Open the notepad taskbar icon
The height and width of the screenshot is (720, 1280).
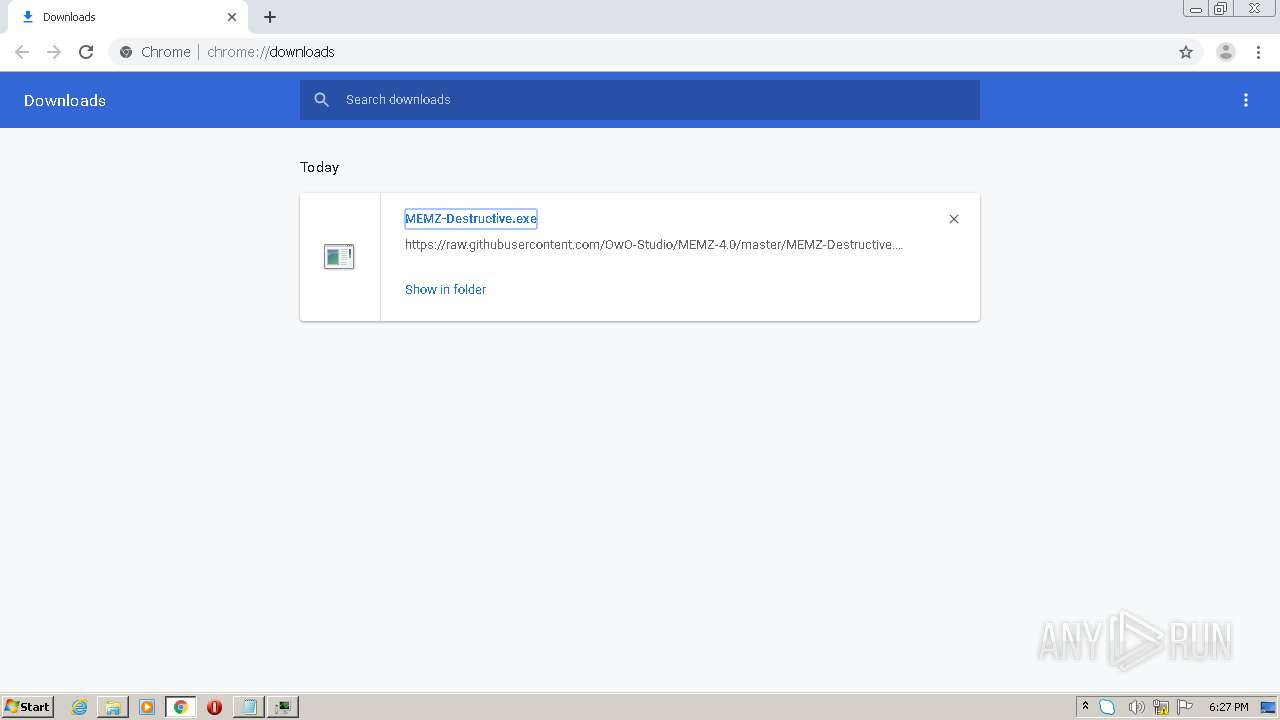[x=248, y=707]
